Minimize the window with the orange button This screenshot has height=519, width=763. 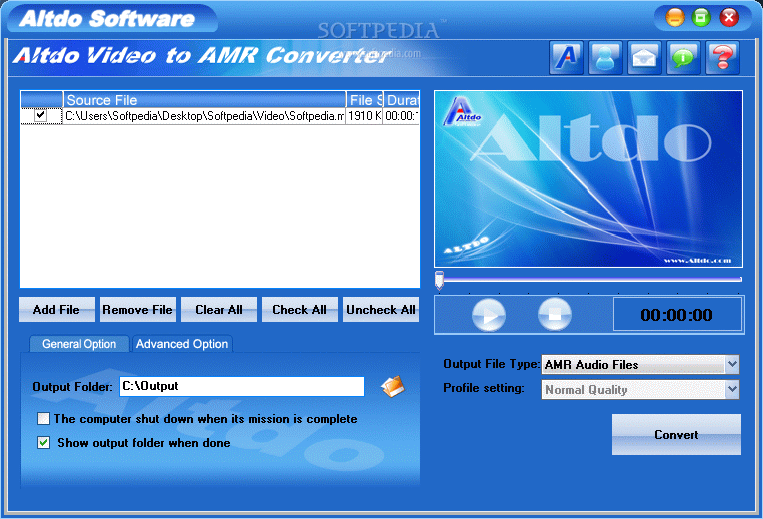coord(675,18)
